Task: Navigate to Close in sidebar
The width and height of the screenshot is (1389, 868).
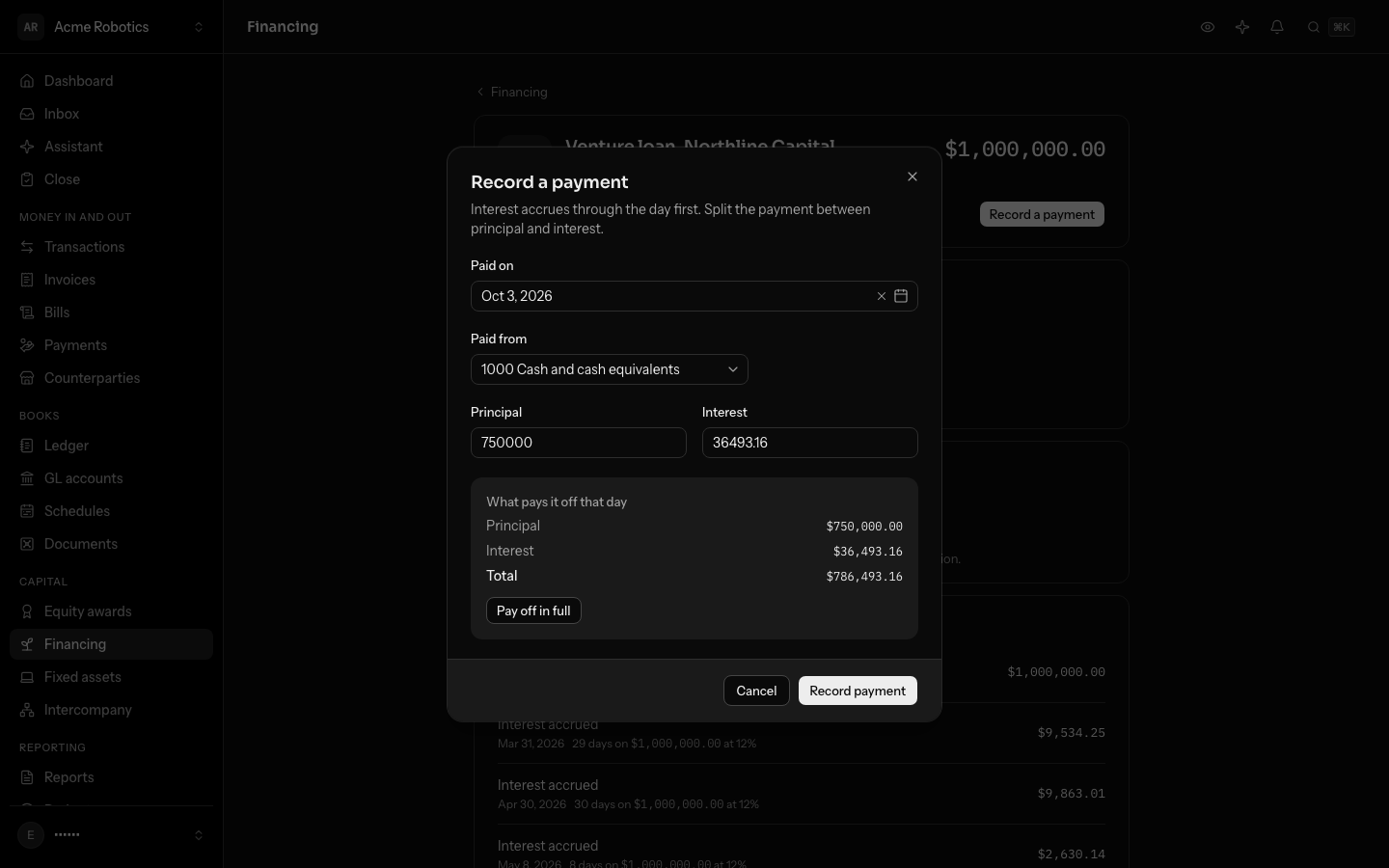Action: (112, 179)
